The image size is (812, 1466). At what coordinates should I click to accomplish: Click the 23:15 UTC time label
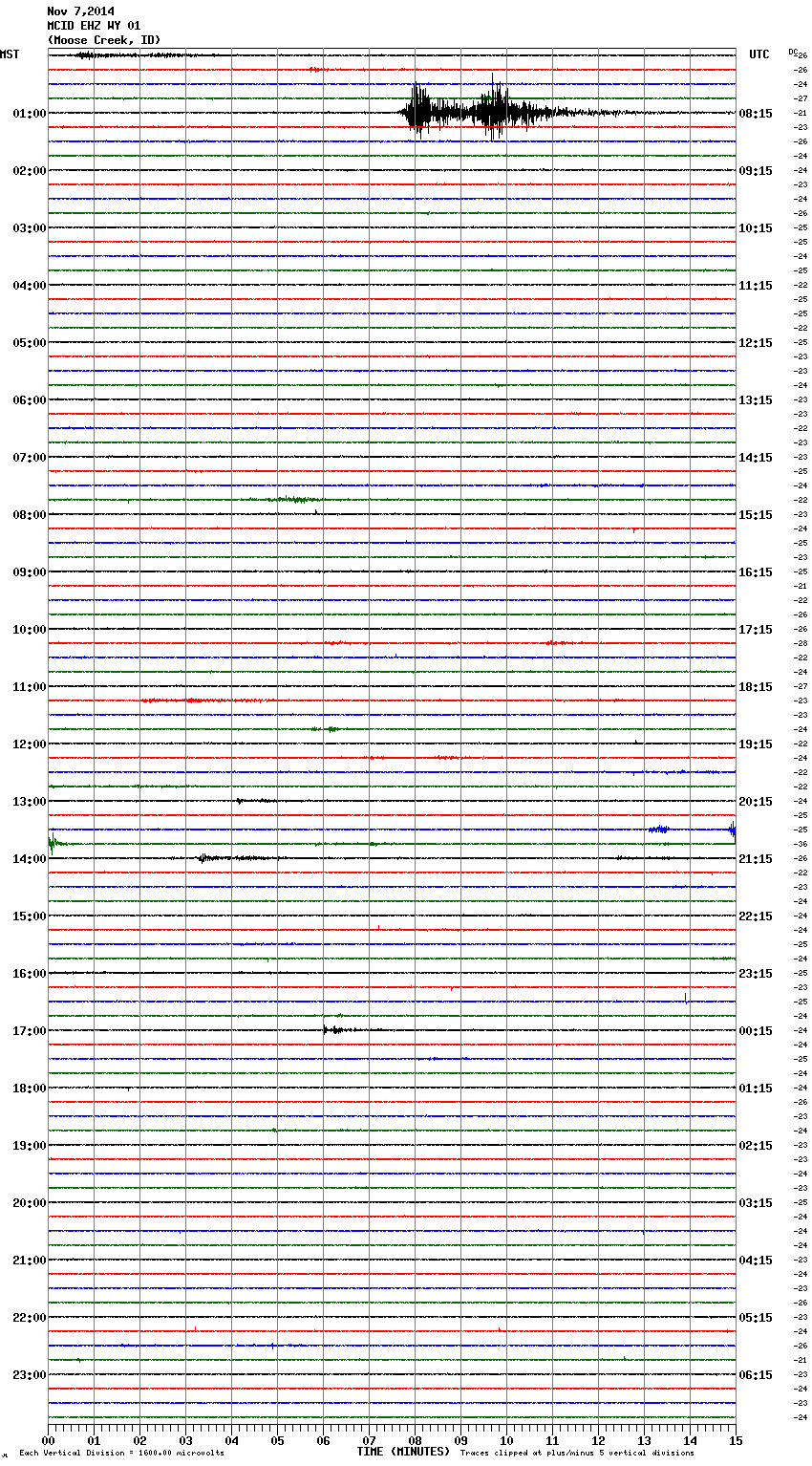(x=756, y=974)
